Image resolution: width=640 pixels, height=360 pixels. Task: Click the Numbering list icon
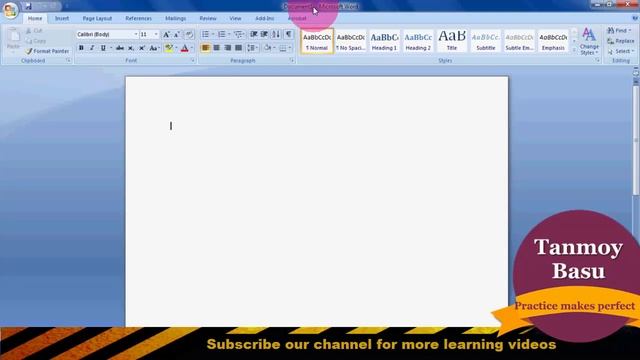221,34
